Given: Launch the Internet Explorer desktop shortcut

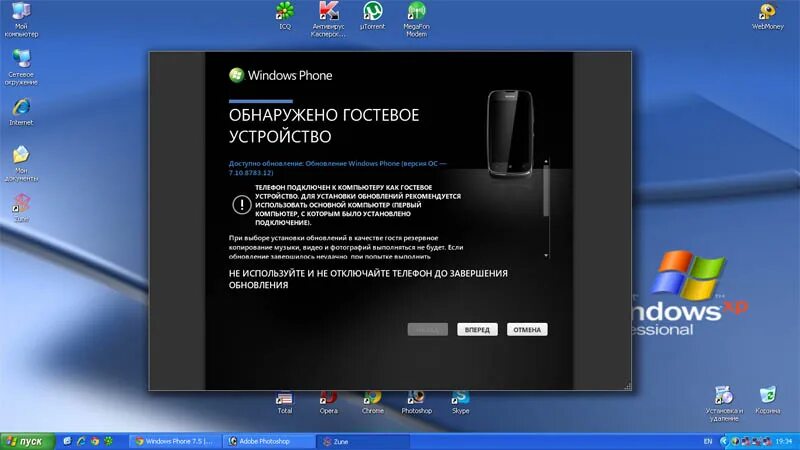Looking at the screenshot, I should [x=21, y=112].
